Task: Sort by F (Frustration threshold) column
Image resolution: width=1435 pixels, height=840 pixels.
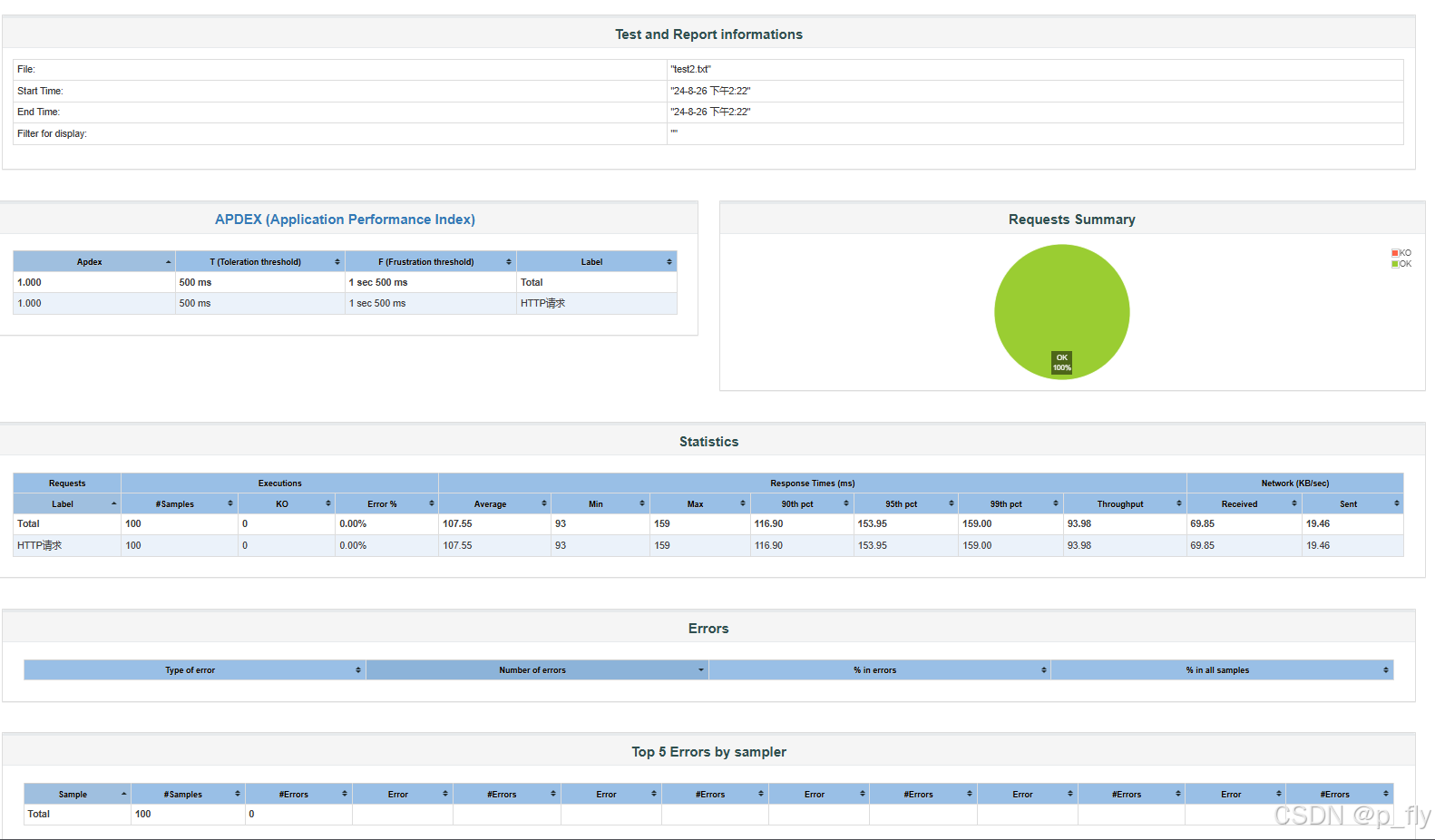Action: click(430, 261)
